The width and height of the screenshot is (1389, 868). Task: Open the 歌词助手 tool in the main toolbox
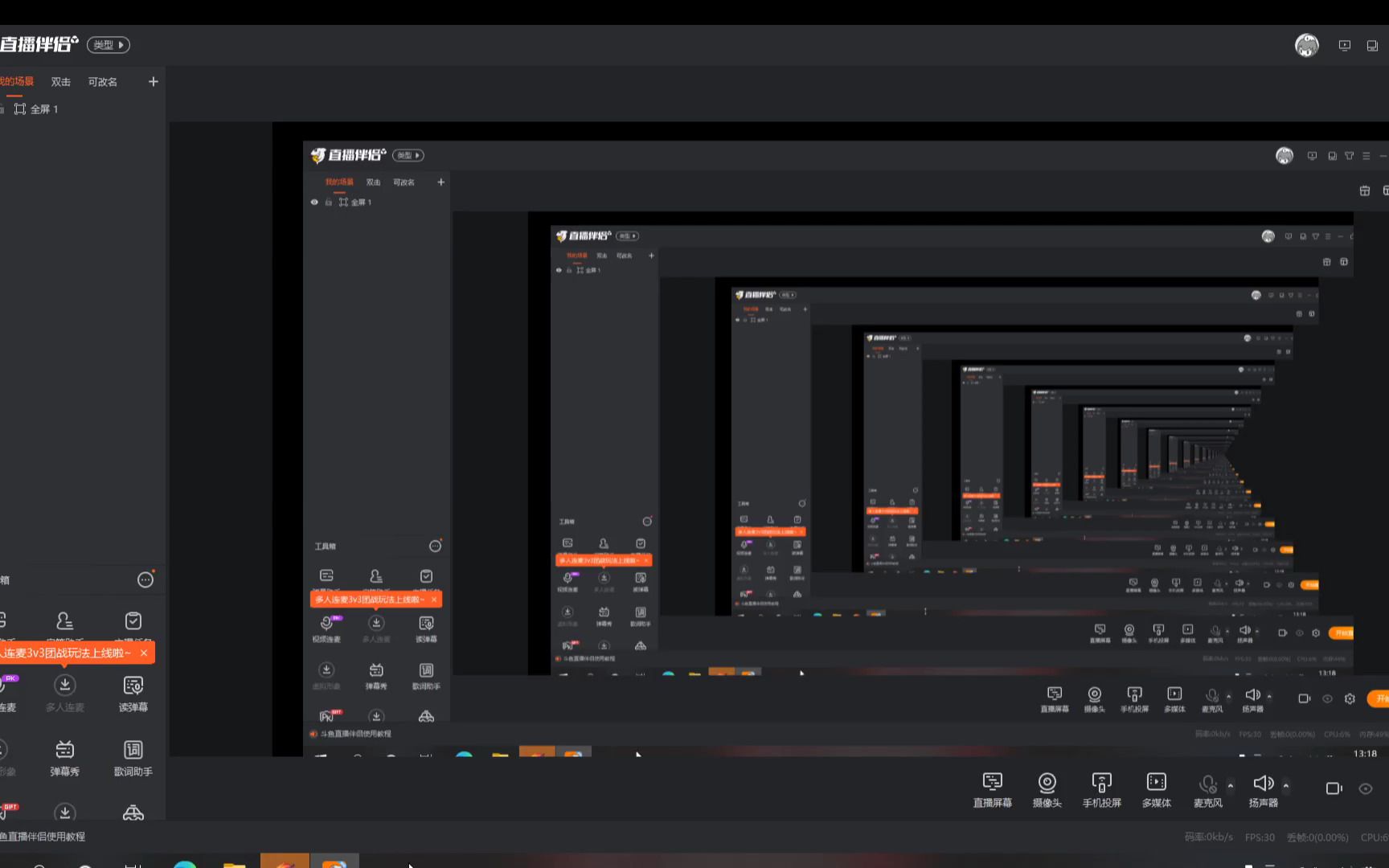tap(133, 758)
